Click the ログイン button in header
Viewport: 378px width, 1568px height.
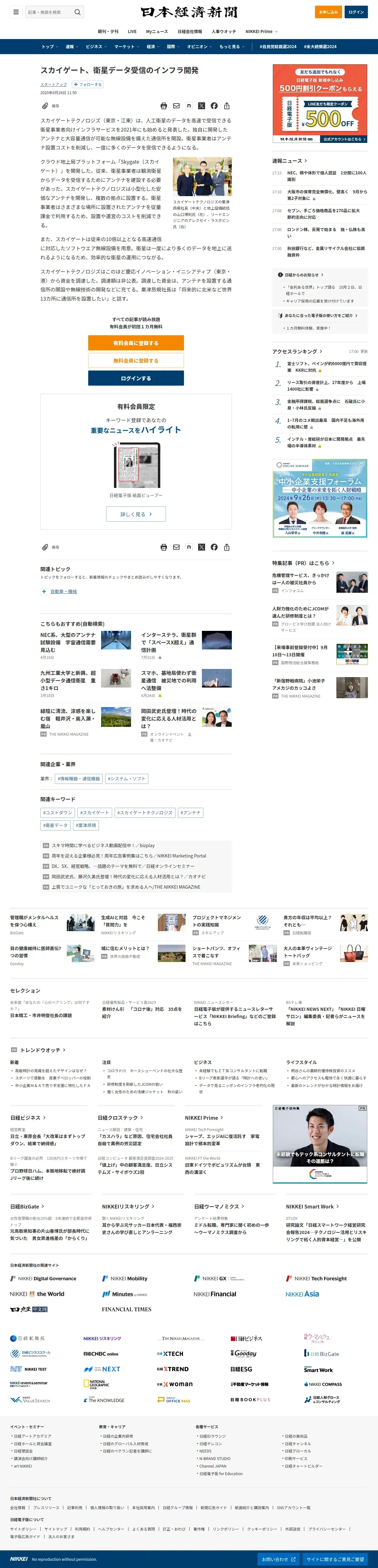[356, 12]
